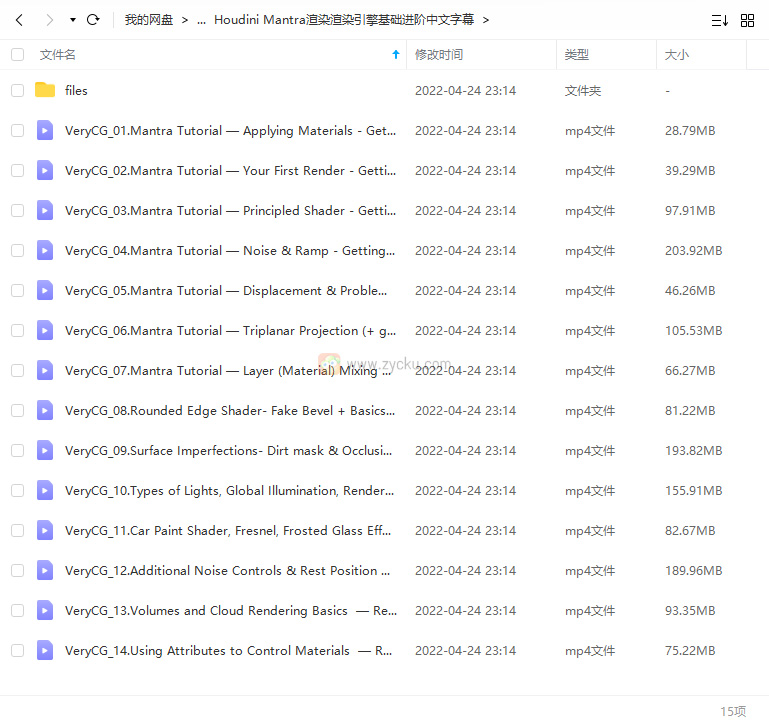Sort by 大小 column header
Image resolution: width=769 pixels, height=728 pixels.
point(677,55)
